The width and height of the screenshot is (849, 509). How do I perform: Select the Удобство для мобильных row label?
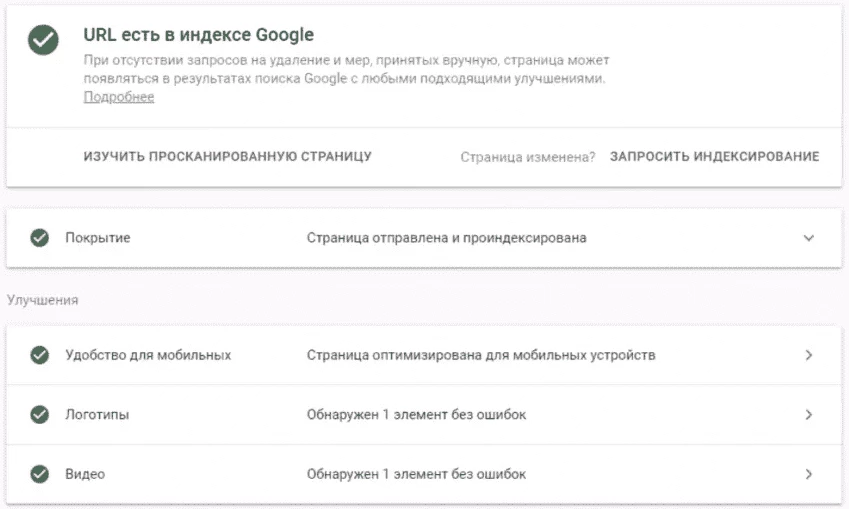tap(148, 355)
